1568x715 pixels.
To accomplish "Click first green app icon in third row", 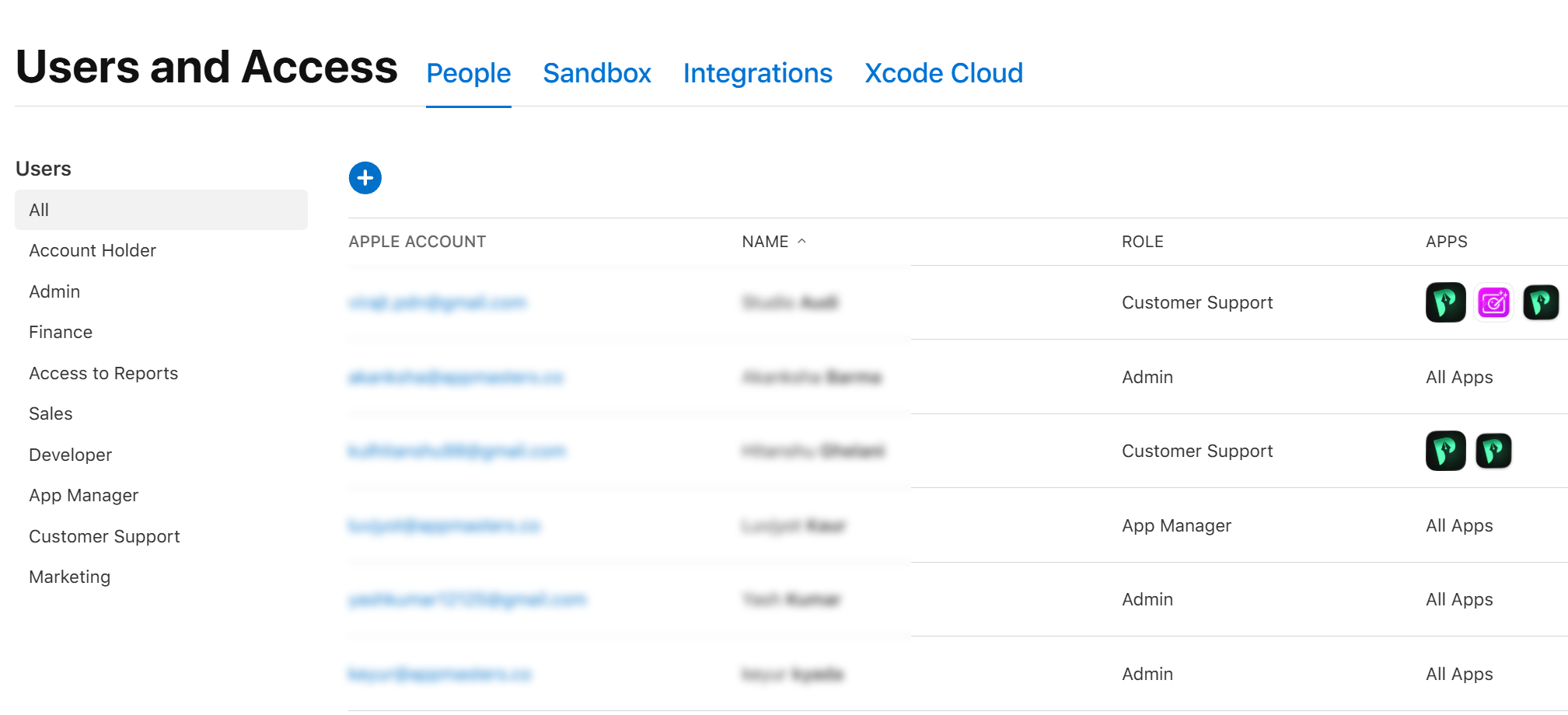I will [1445, 451].
